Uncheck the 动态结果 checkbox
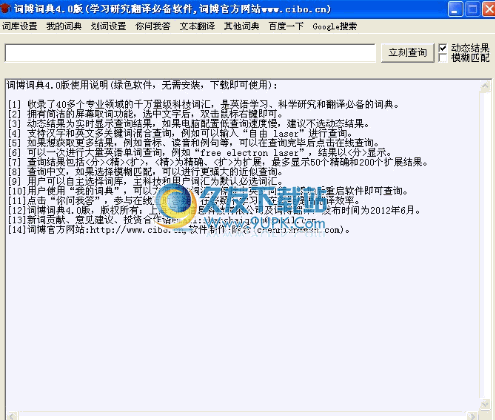 443,48
